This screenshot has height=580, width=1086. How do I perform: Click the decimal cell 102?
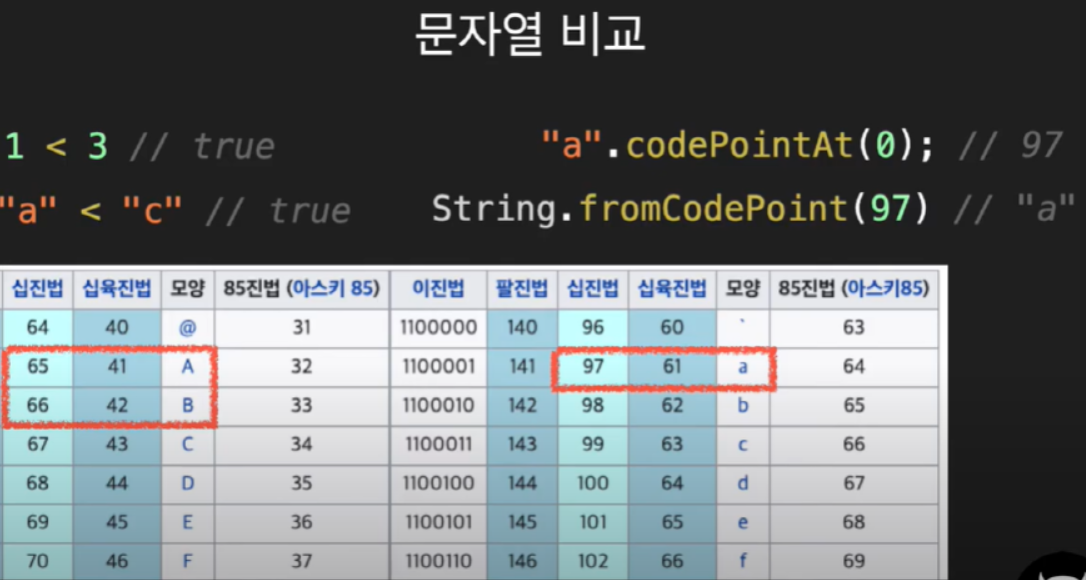point(593,560)
